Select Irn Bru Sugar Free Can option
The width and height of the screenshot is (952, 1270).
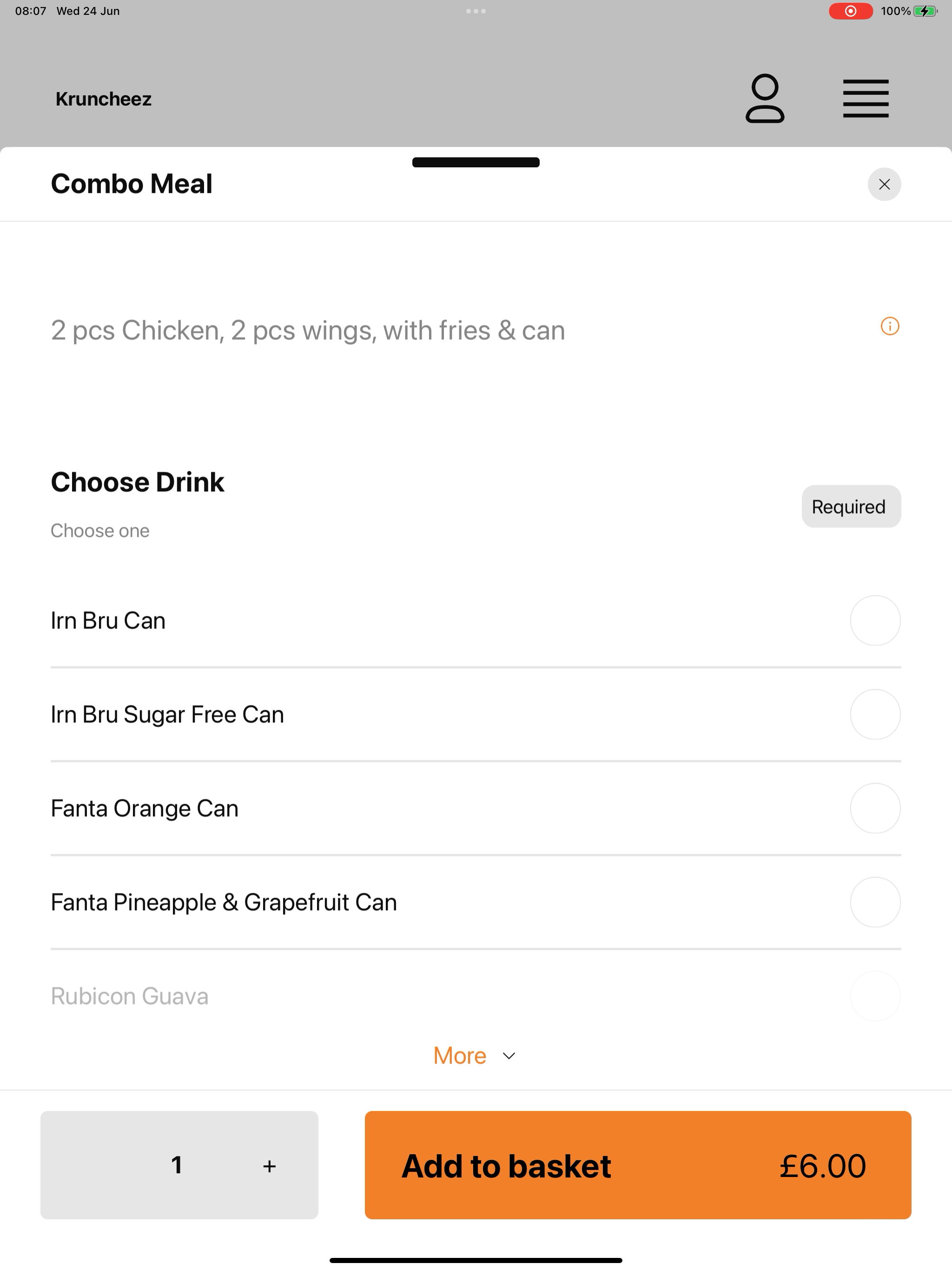476,714
